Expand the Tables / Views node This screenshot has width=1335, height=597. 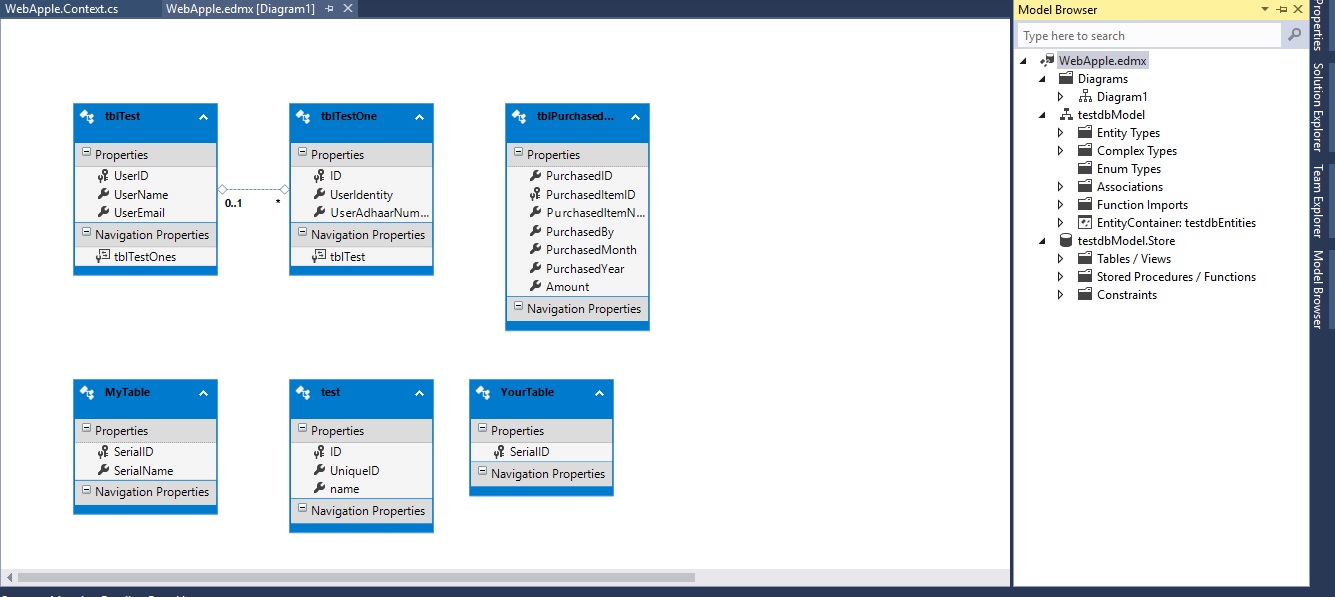[1059, 258]
